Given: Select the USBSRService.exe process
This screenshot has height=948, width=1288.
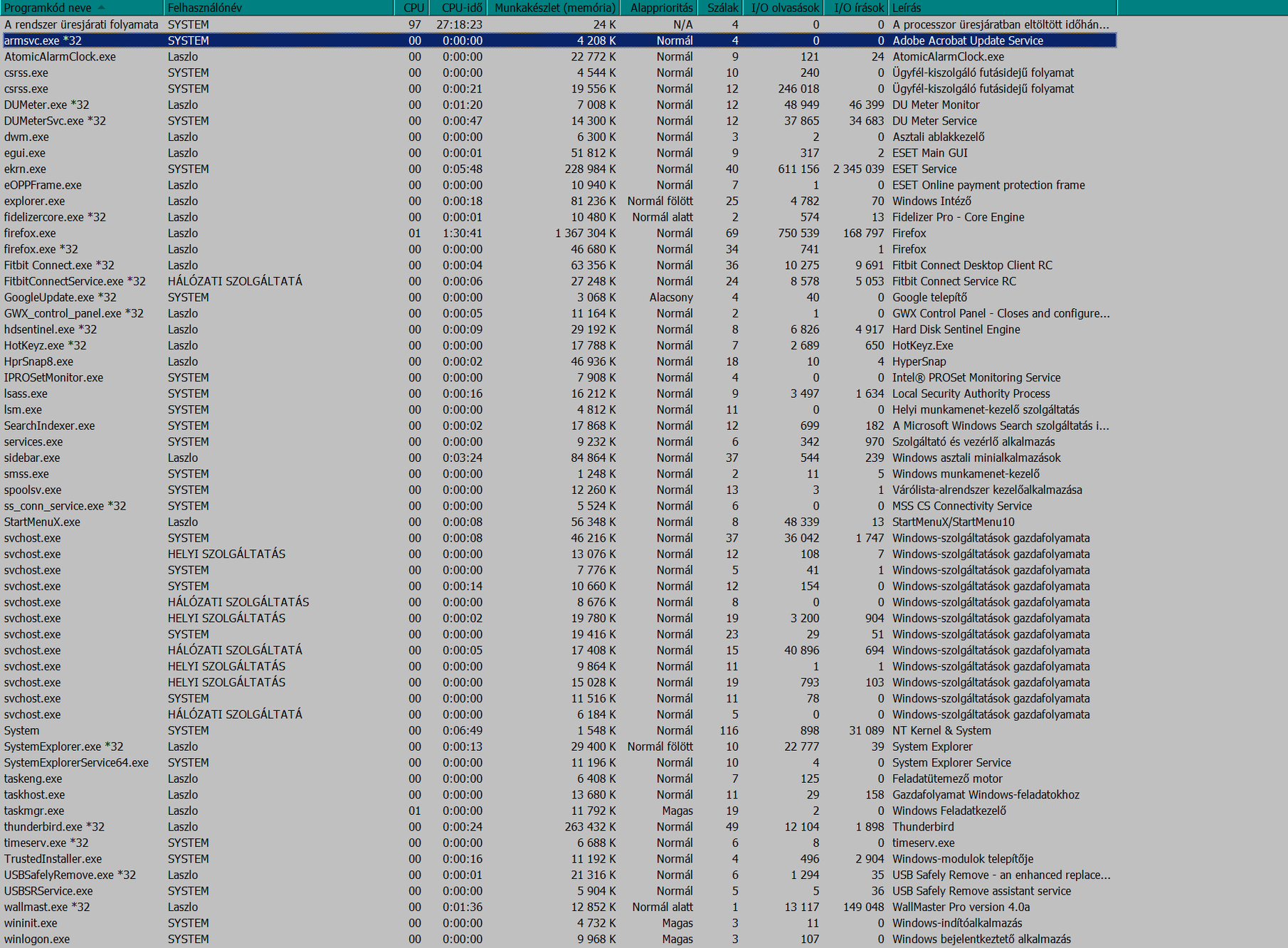Looking at the screenshot, I should click(x=559, y=891).
